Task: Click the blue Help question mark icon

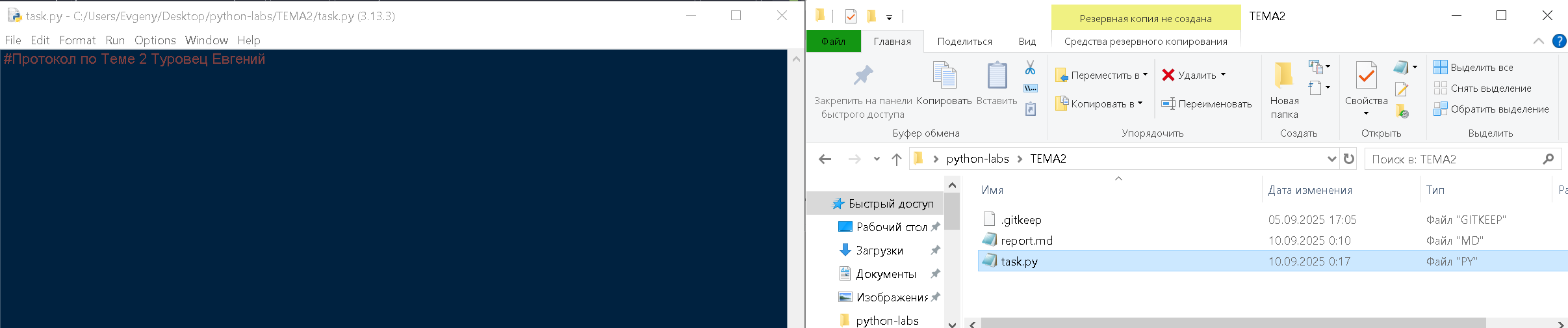Action: click(x=1559, y=41)
